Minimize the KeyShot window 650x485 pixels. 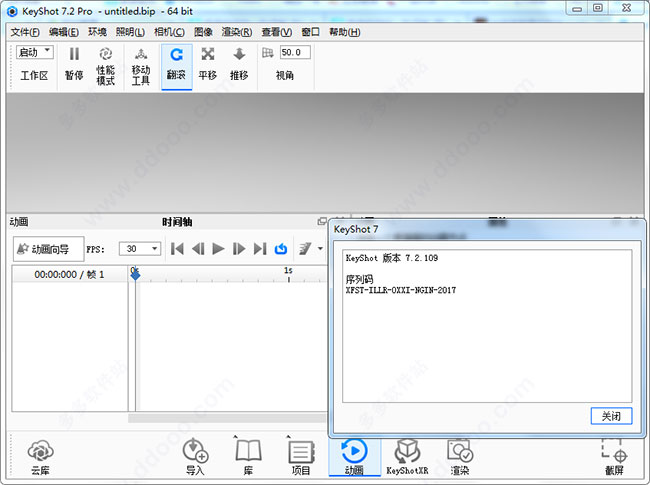577,8
